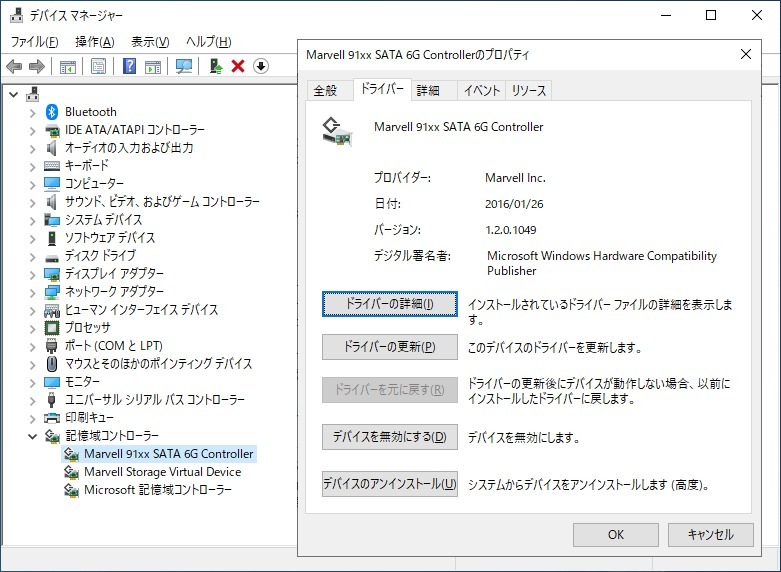The height and width of the screenshot is (572, 781).
Task: Expand the Bluetooth category
Action: 32,113
